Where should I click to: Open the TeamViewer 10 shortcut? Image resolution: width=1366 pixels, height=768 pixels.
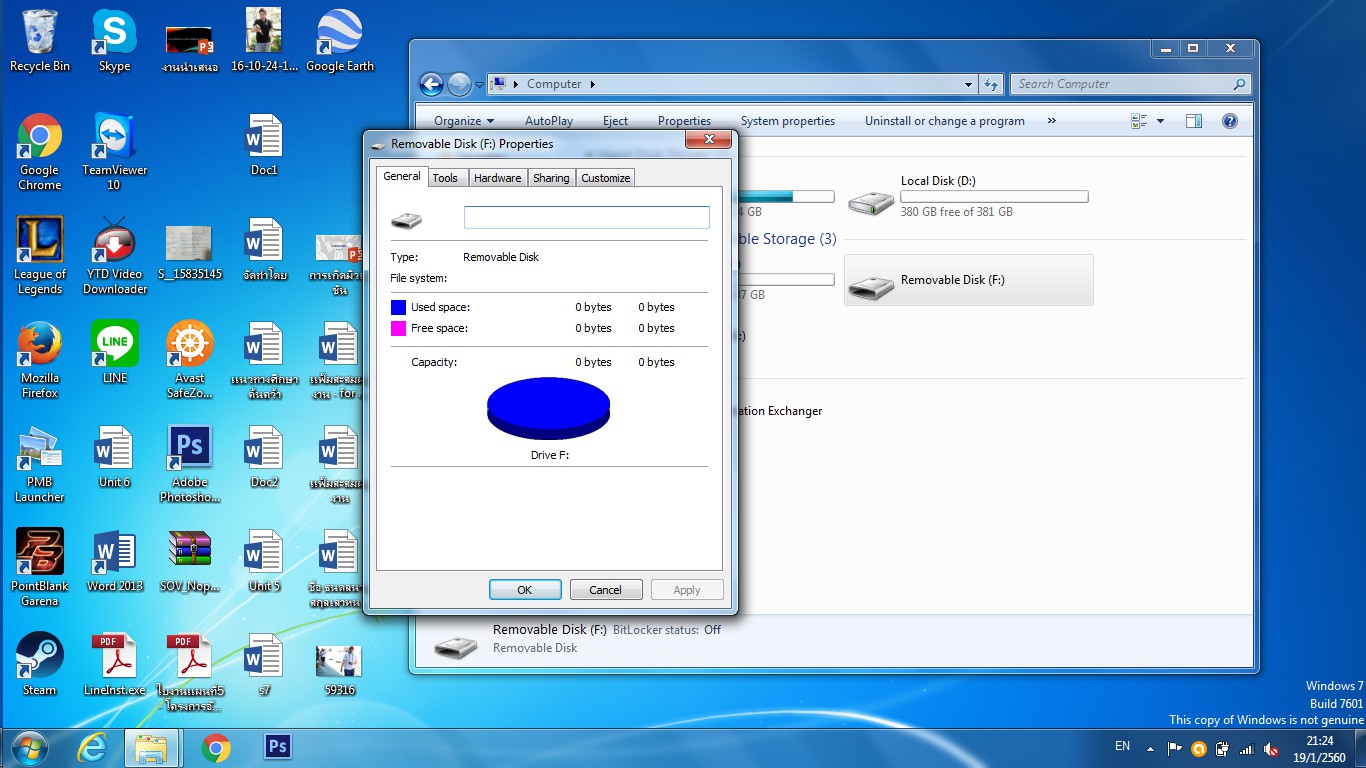114,150
